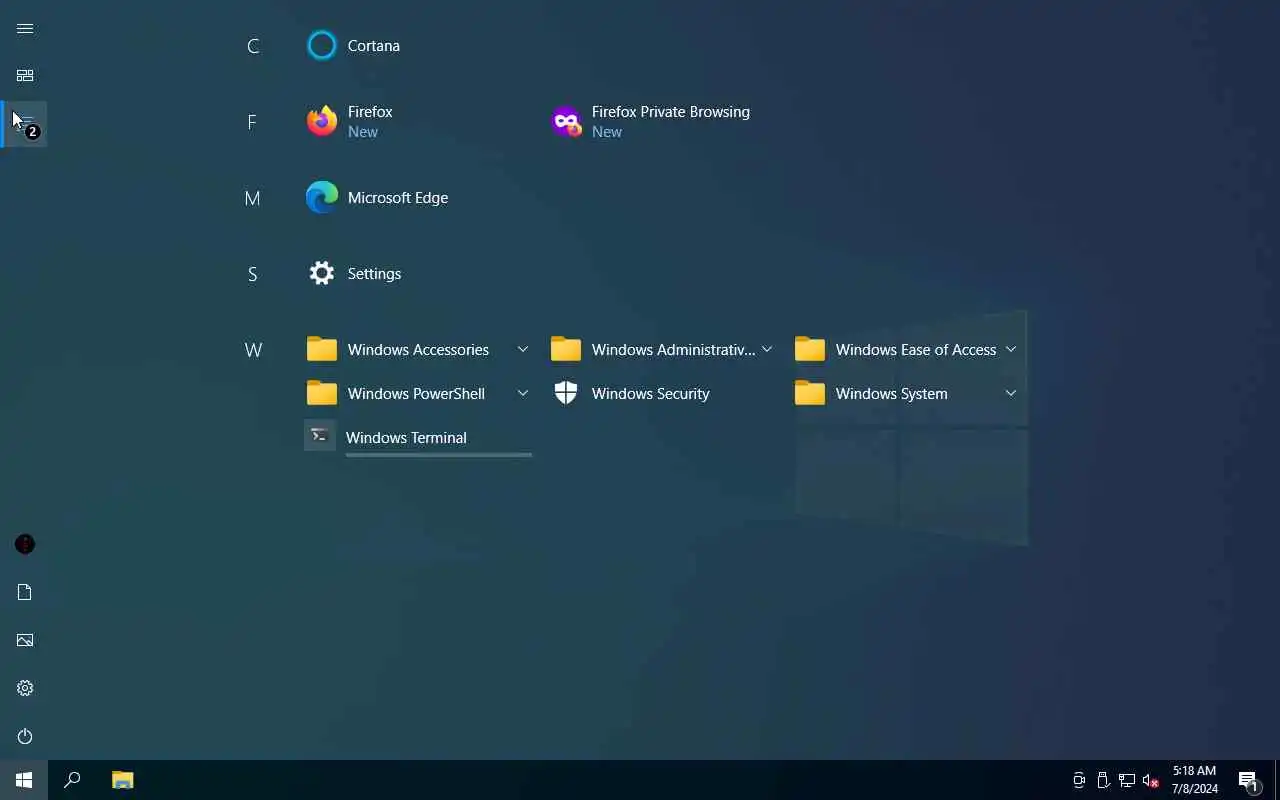The width and height of the screenshot is (1280, 800).
Task: Open Pictures from the left rail
Action: 25,640
